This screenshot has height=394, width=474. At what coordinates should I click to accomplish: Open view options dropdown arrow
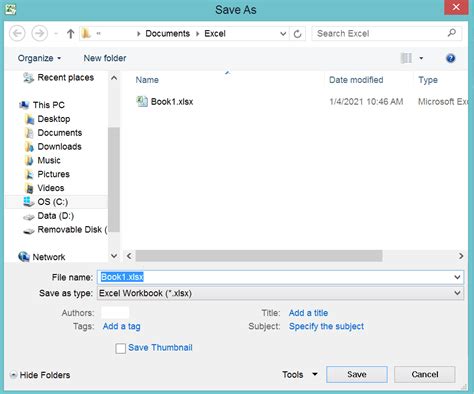point(421,58)
